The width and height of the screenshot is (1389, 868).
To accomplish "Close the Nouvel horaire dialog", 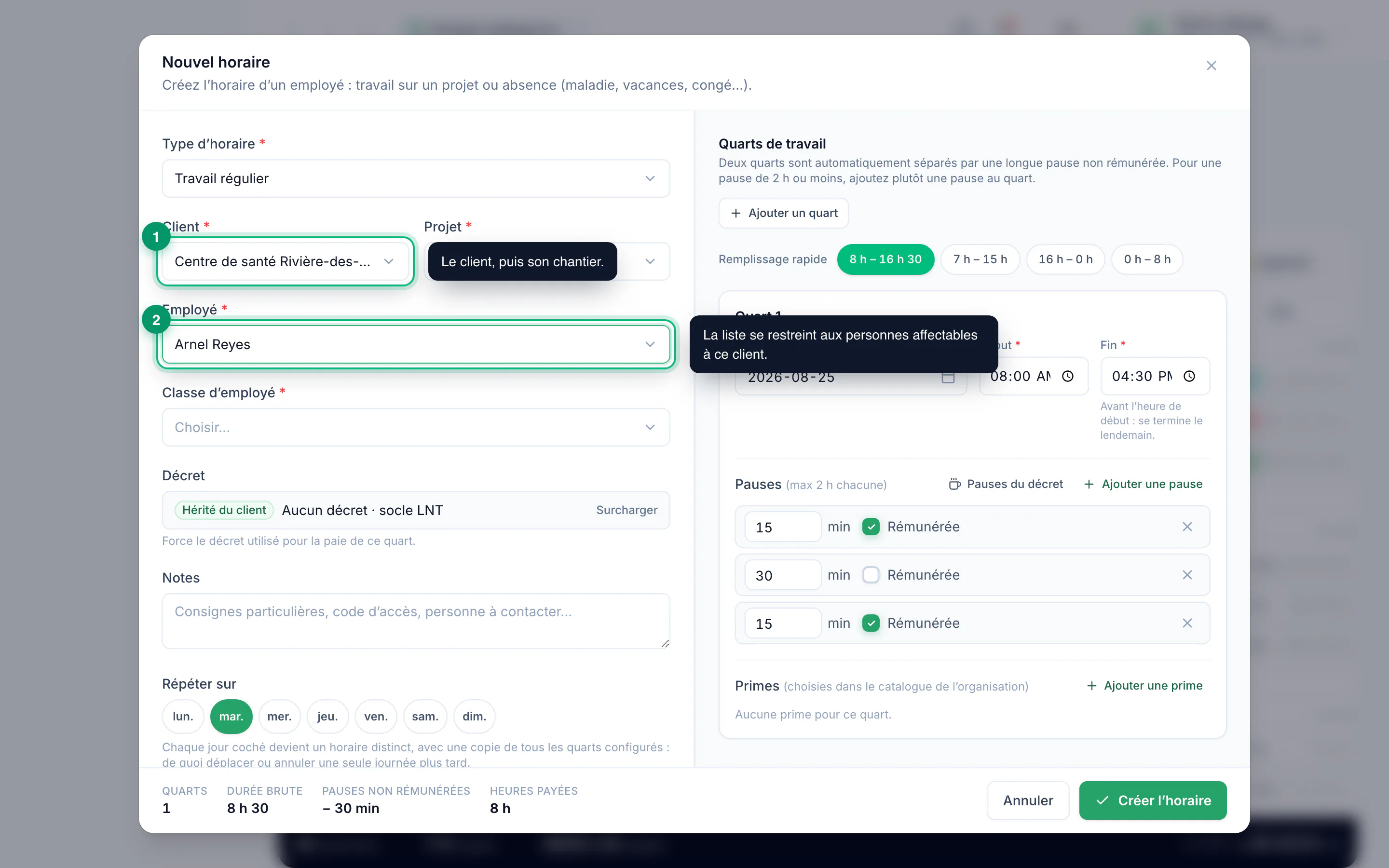I will coord(1211,66).
